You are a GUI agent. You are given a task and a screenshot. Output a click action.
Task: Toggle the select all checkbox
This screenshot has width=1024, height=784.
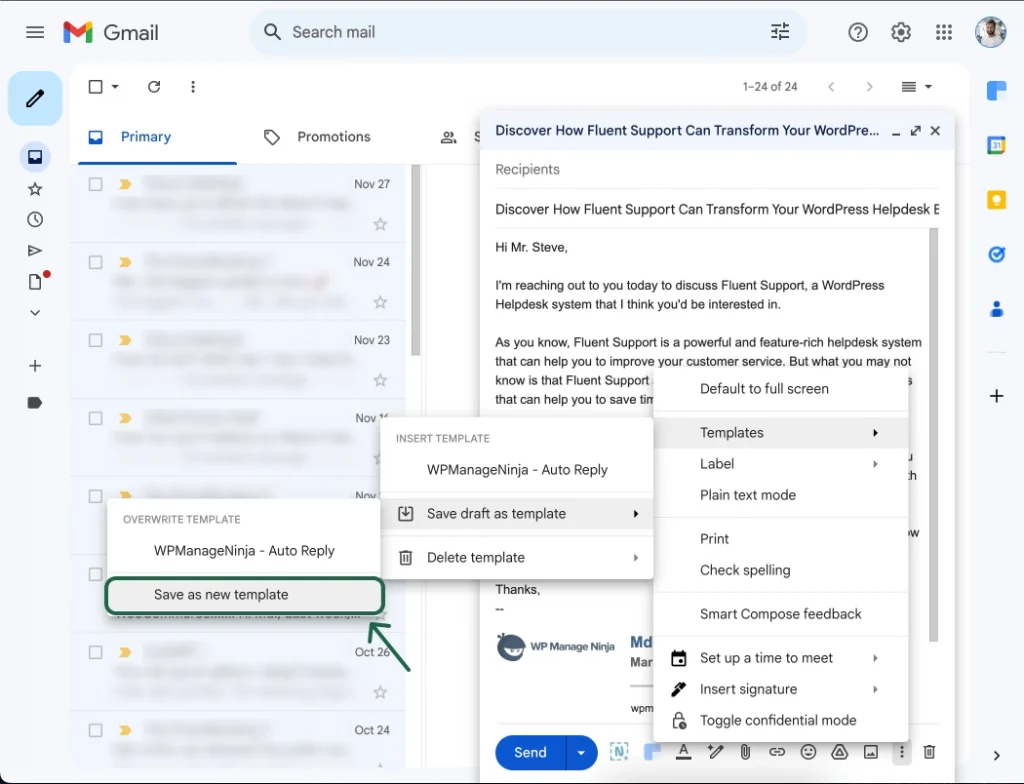click(95, 86)
